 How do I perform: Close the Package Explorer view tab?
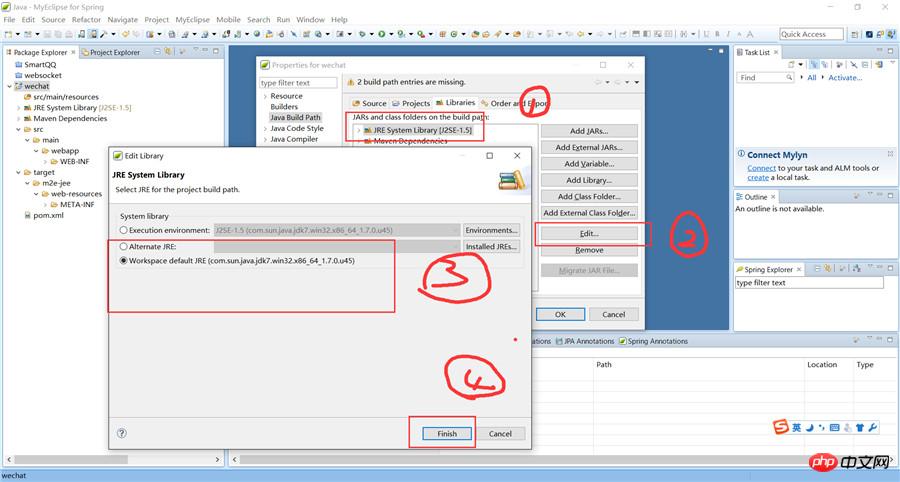coord(73,52)
